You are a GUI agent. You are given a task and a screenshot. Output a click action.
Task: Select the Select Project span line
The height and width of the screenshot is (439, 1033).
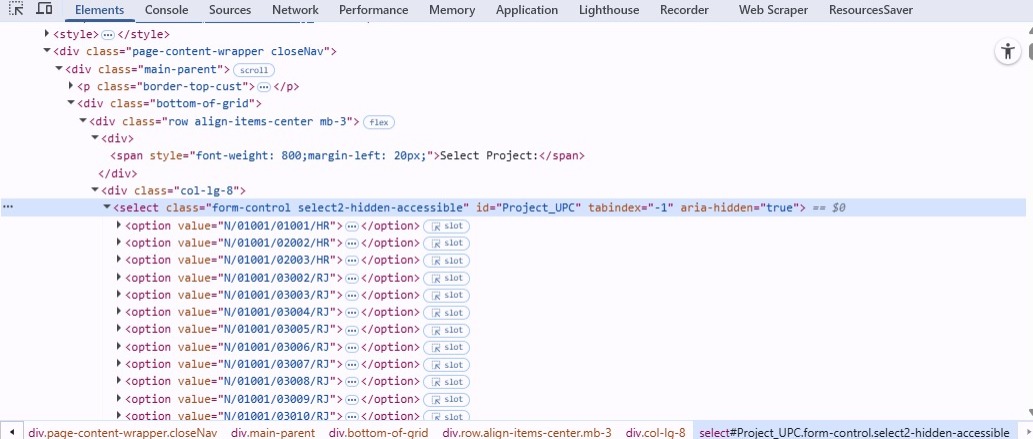(x=346, y=156)
